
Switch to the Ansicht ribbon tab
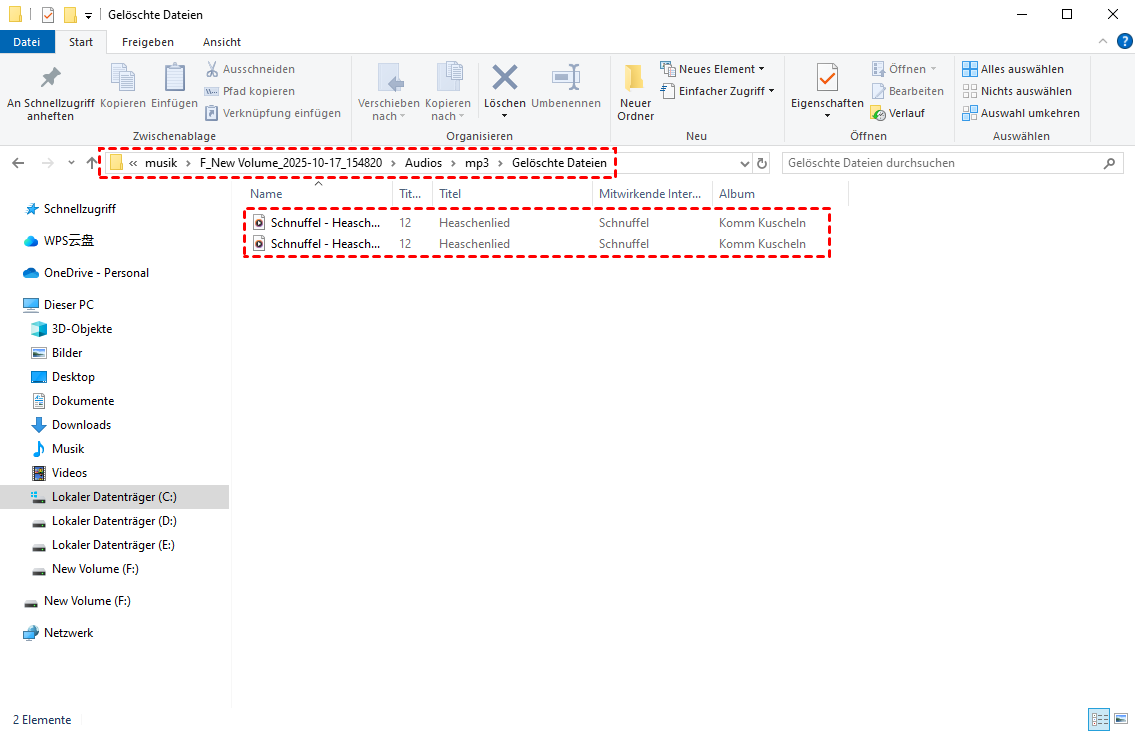(x=221, y=42)
